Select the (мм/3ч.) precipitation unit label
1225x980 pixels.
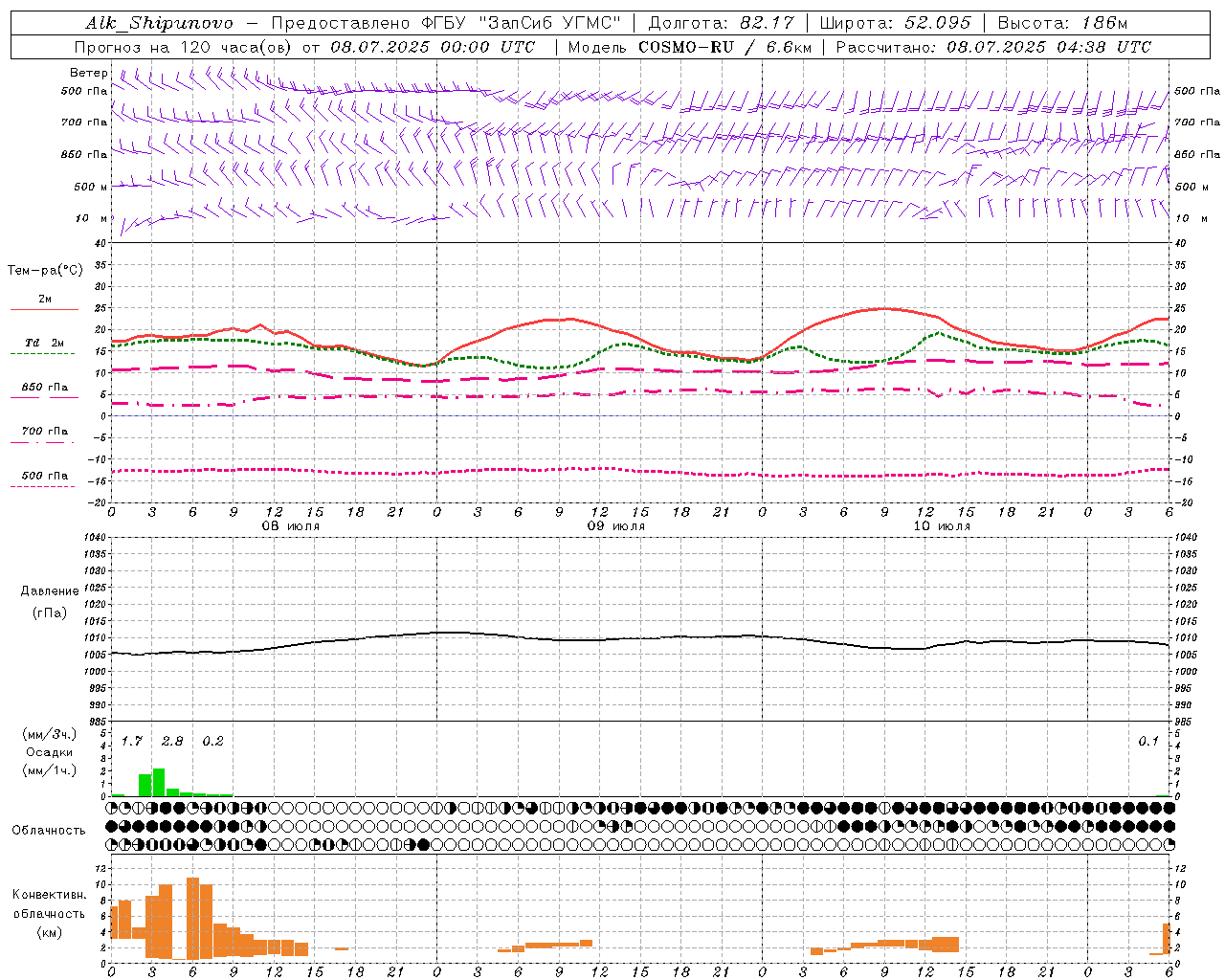click(50, 734)
